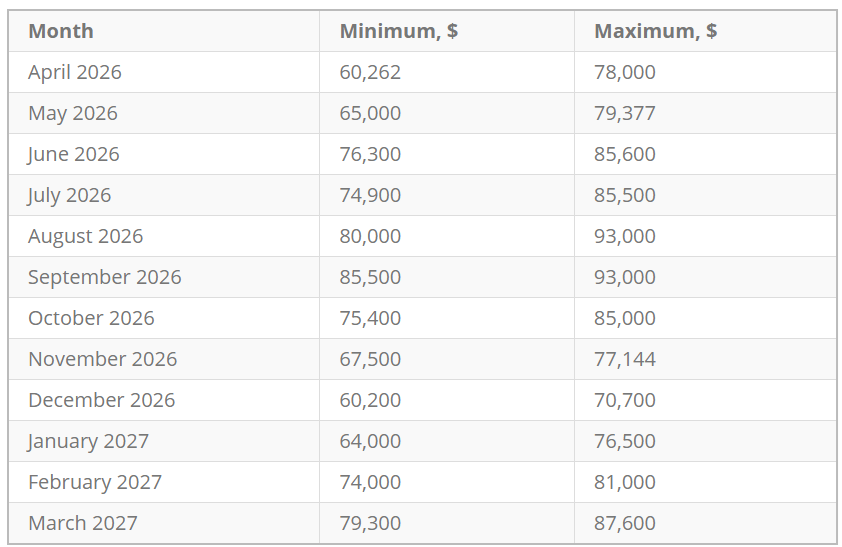The height and width of the screenshot is (547, 842).
Task: Click the March 2027 minimum 79,300
Action: tap(370, 523)
